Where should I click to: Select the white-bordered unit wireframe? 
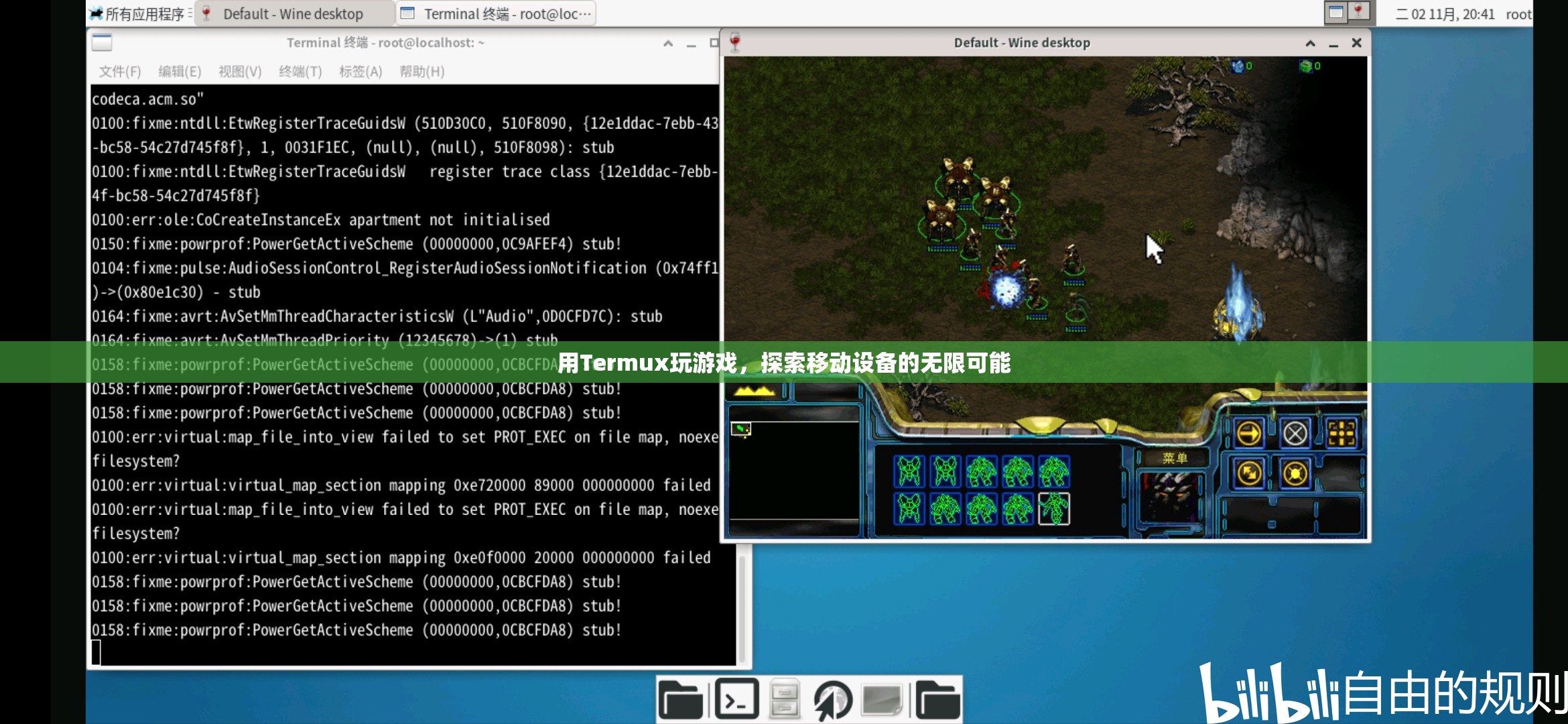click(x=1053, y=508)
